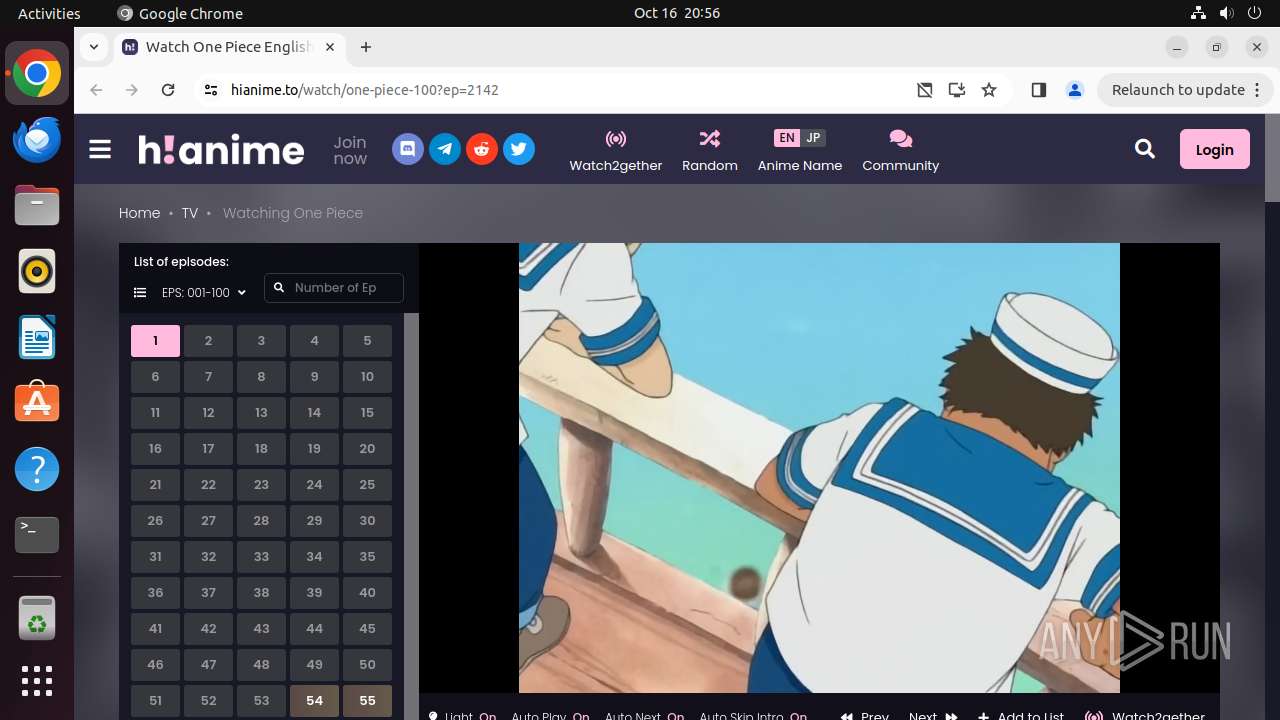Screen dimensions: 1280x720
Task: Open Rhythmbox from the dock
Action: point(37,271)
